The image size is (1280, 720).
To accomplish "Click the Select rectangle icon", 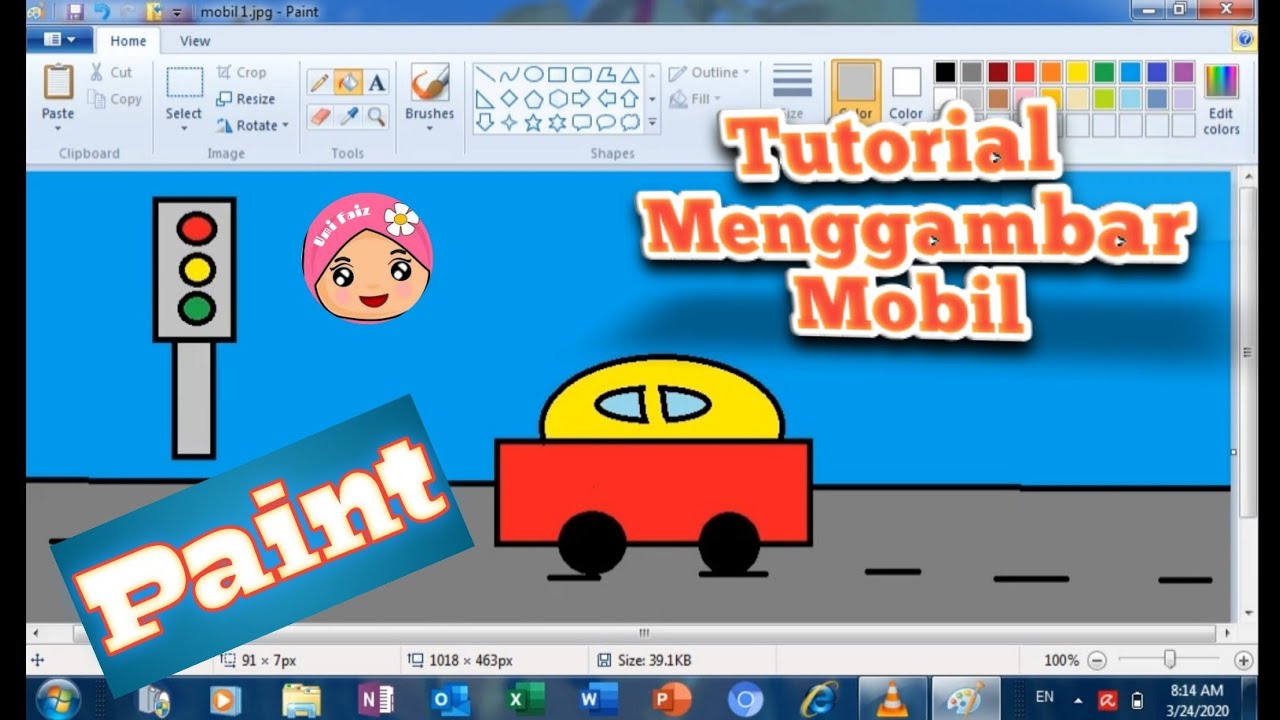I will click(184, 82).
